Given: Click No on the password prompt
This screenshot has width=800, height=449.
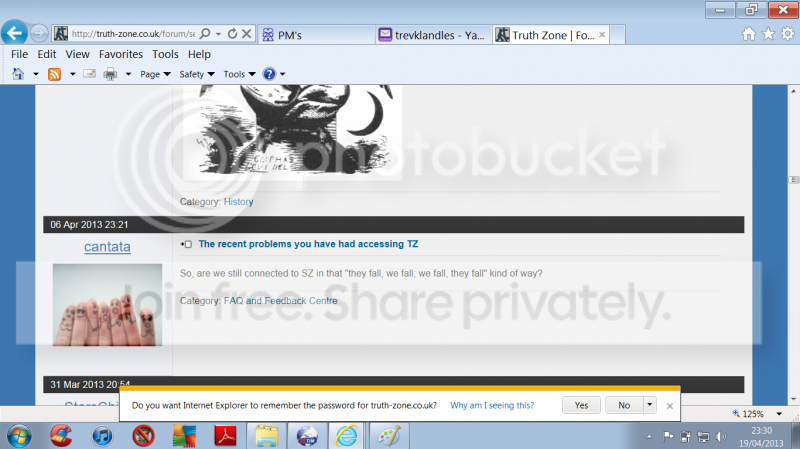Looking at the screenshot, I should click(624, 405).
